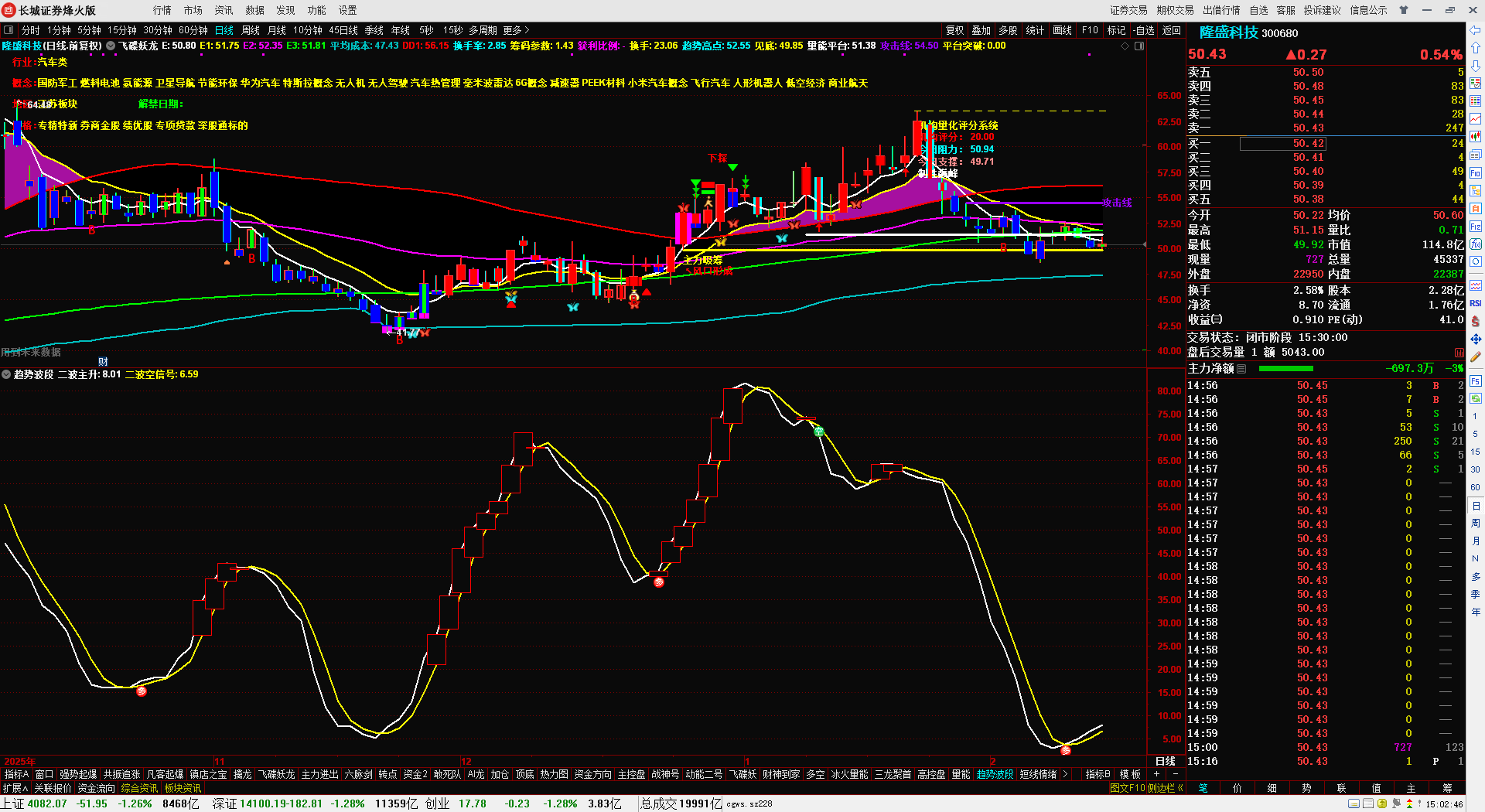Click the 买一 price field 50.42

point(1283,143)
